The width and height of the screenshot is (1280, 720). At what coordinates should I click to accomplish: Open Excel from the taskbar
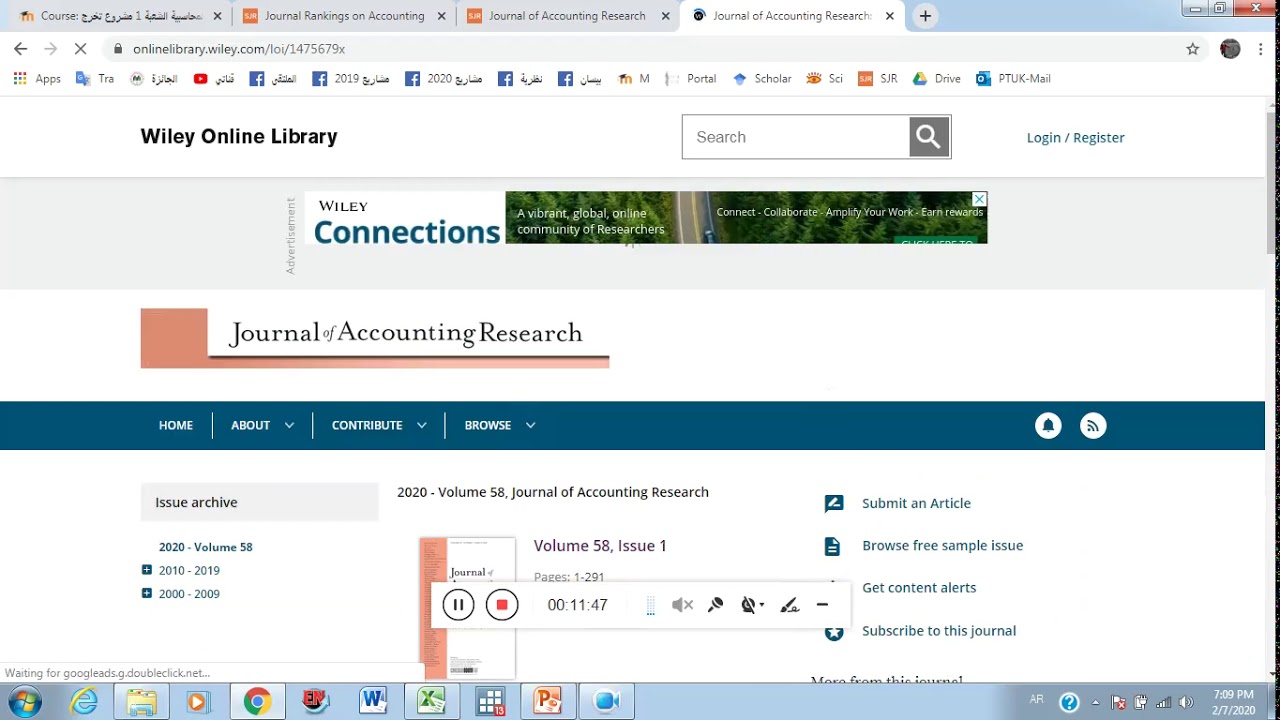point(431,702)
